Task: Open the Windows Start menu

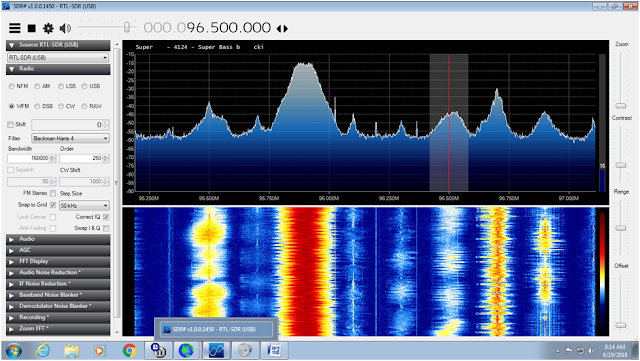Action: tap(13, 350)
